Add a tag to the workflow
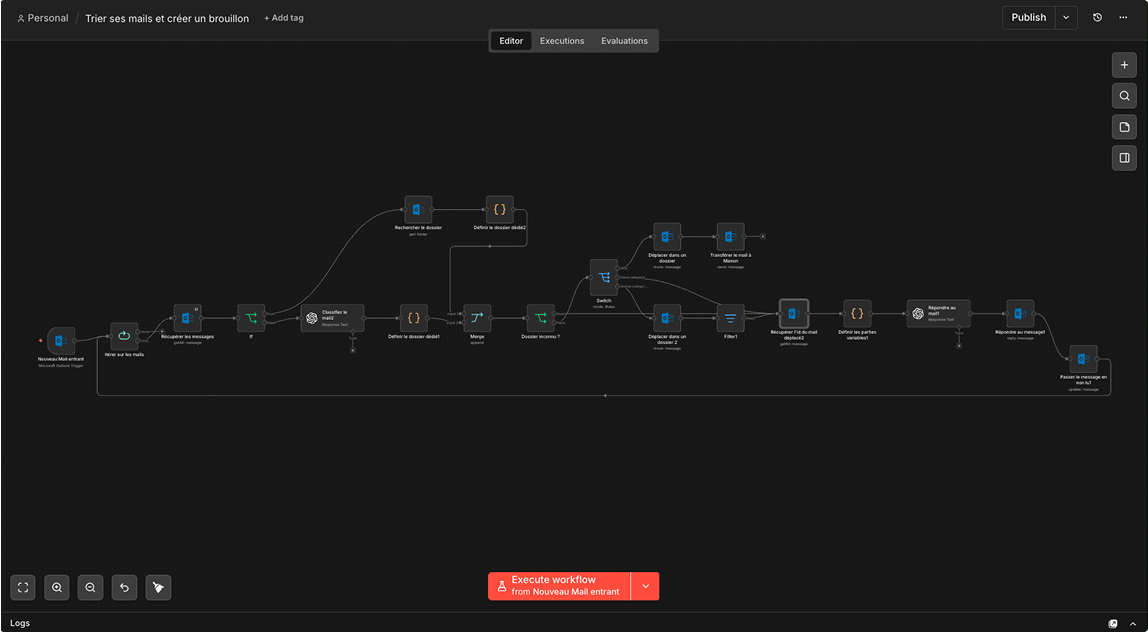Image resolution: width=1148 pixels, height=632 pixels. (x=284, y=18)
